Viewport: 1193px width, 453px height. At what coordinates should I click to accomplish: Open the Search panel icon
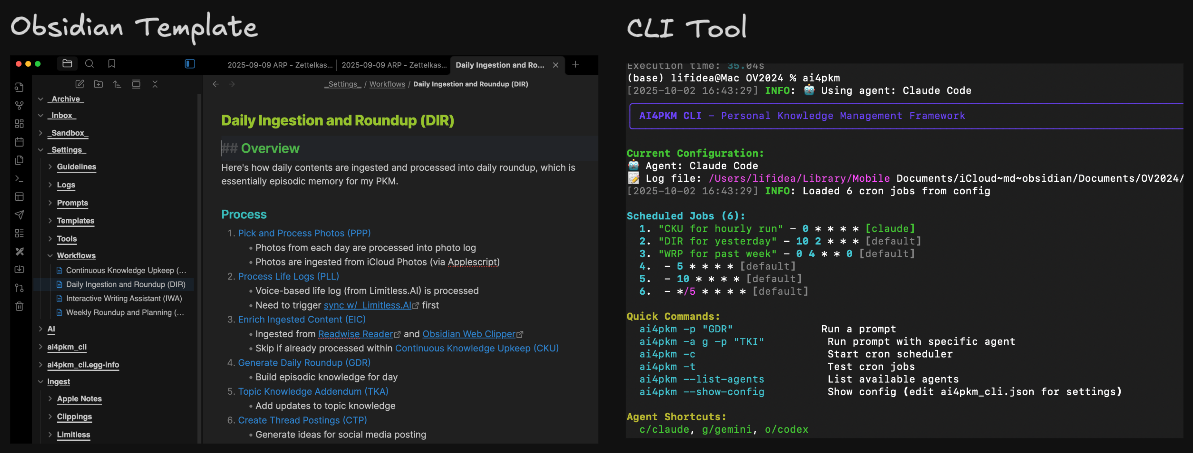(x=89, y=64)
